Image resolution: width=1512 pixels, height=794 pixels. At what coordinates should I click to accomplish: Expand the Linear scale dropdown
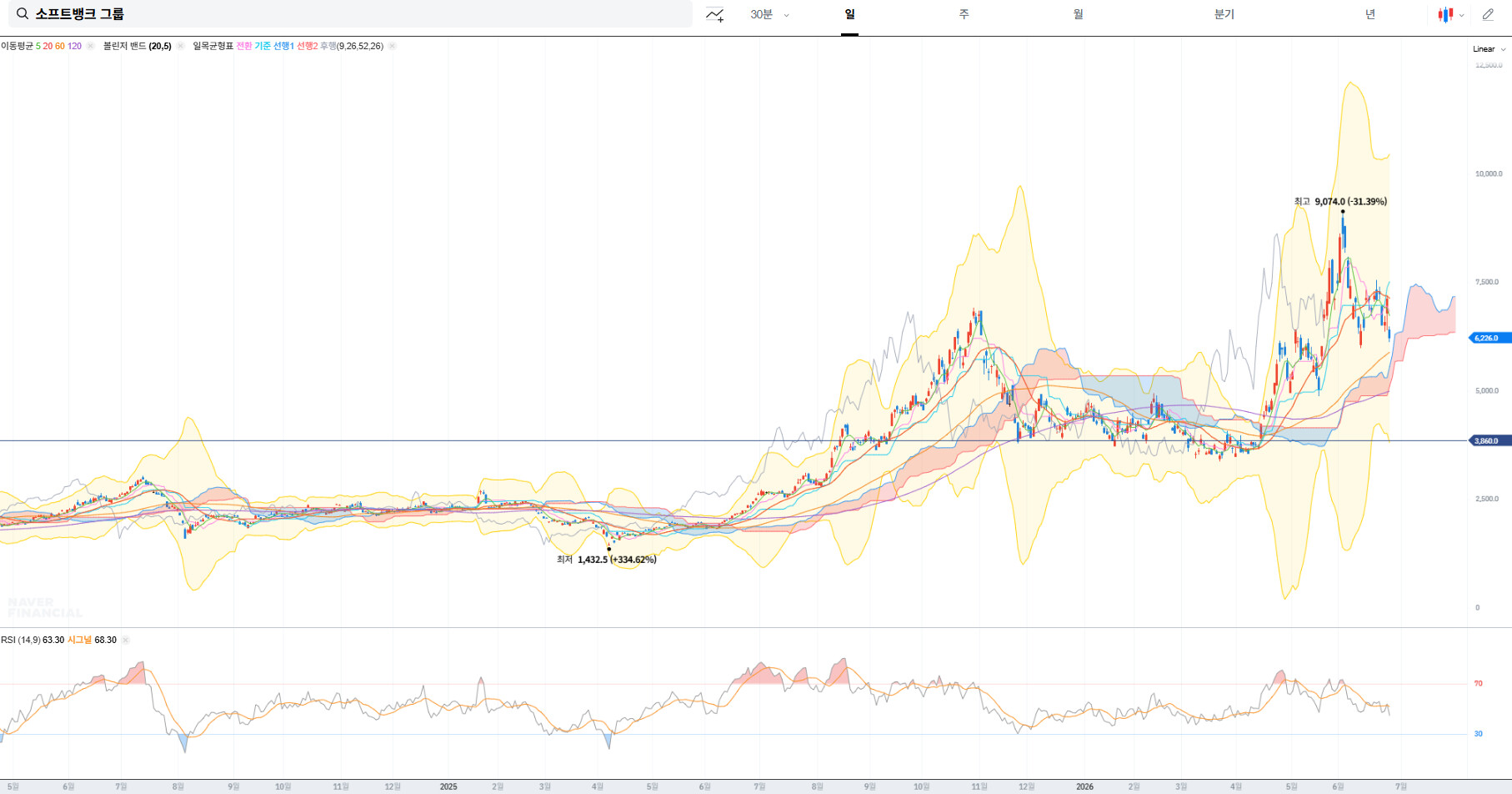pyautogui.click(x=1489, y=49)
